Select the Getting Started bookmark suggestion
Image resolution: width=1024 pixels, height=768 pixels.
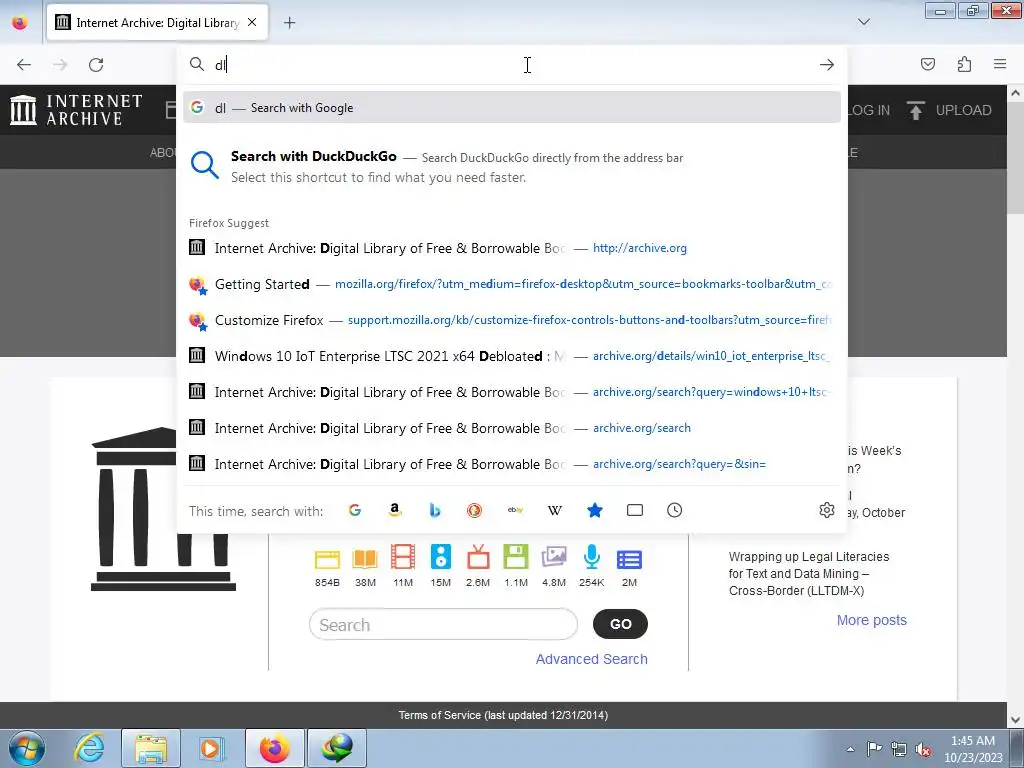512,284
